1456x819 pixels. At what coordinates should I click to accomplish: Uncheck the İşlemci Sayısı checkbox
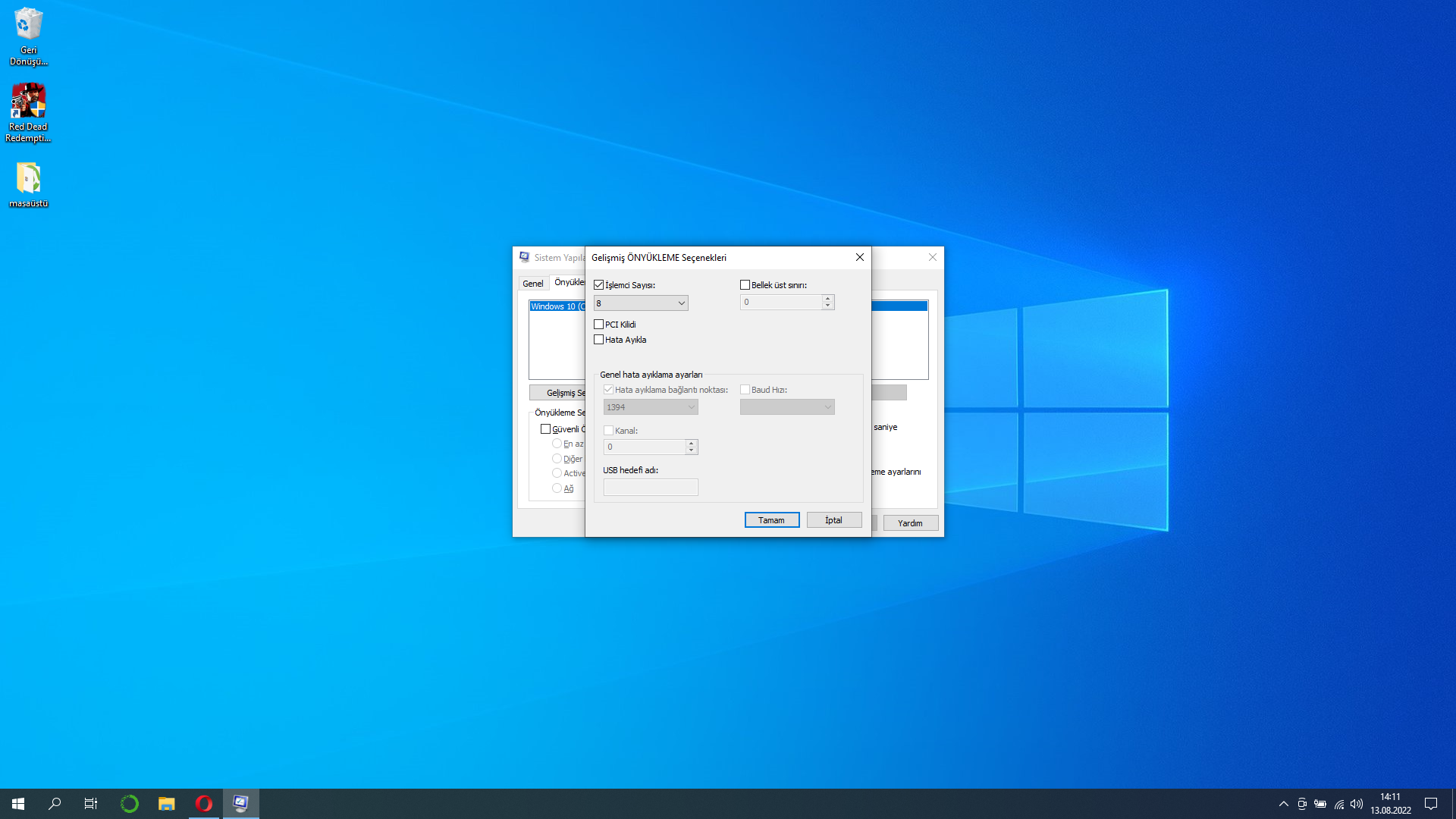pyautogui.click(x=599, y=285)
